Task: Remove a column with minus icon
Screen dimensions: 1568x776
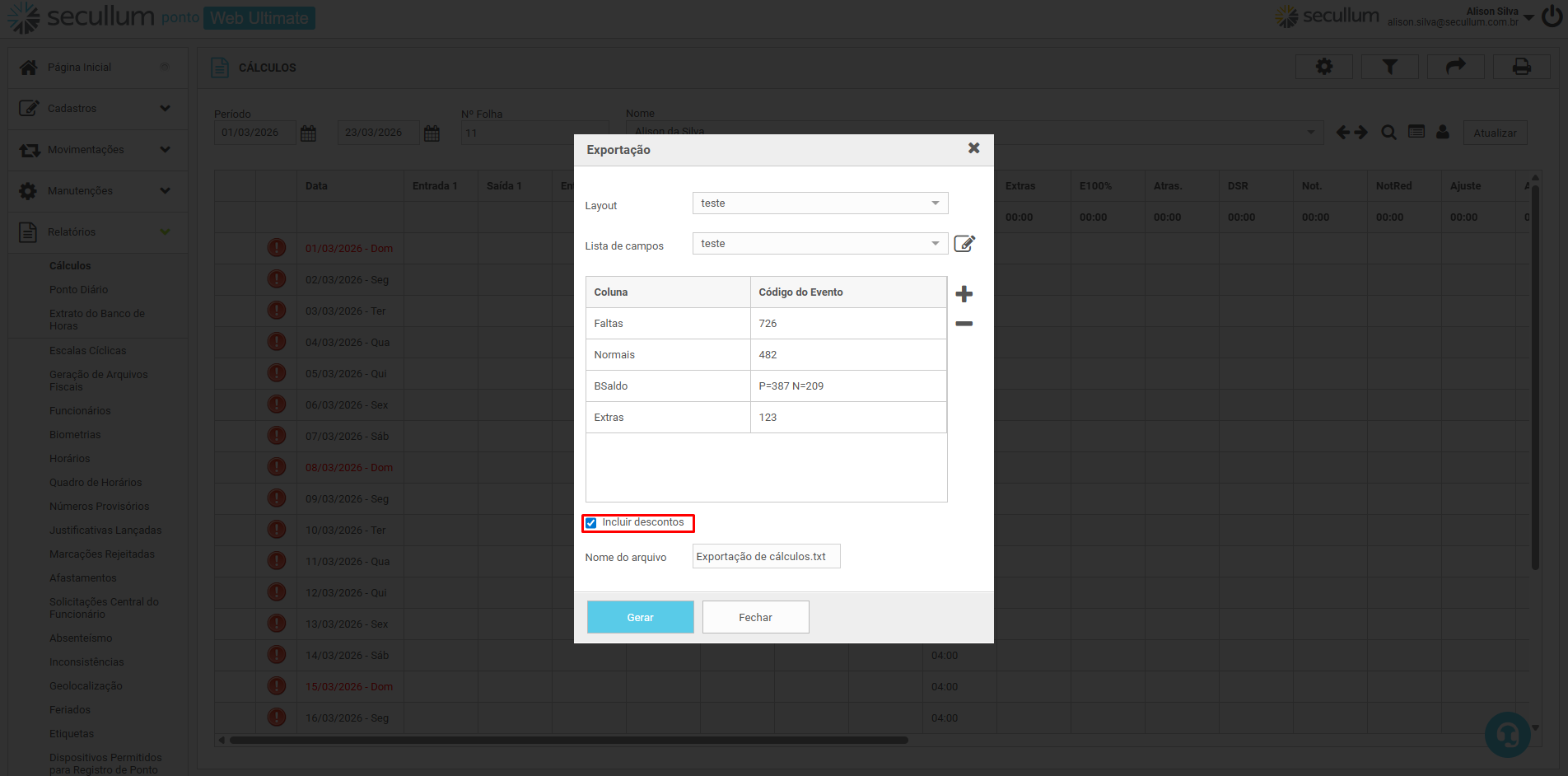Action: [964, 324]
